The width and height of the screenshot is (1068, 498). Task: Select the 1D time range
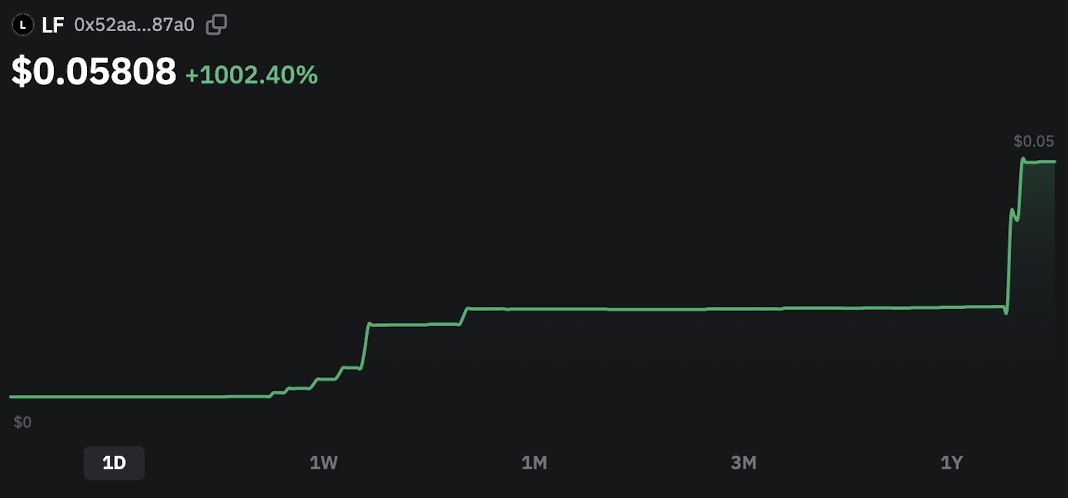(x=114, y=463)
